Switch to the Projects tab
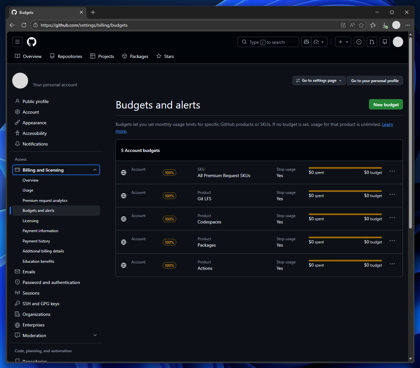 point(102,56)
